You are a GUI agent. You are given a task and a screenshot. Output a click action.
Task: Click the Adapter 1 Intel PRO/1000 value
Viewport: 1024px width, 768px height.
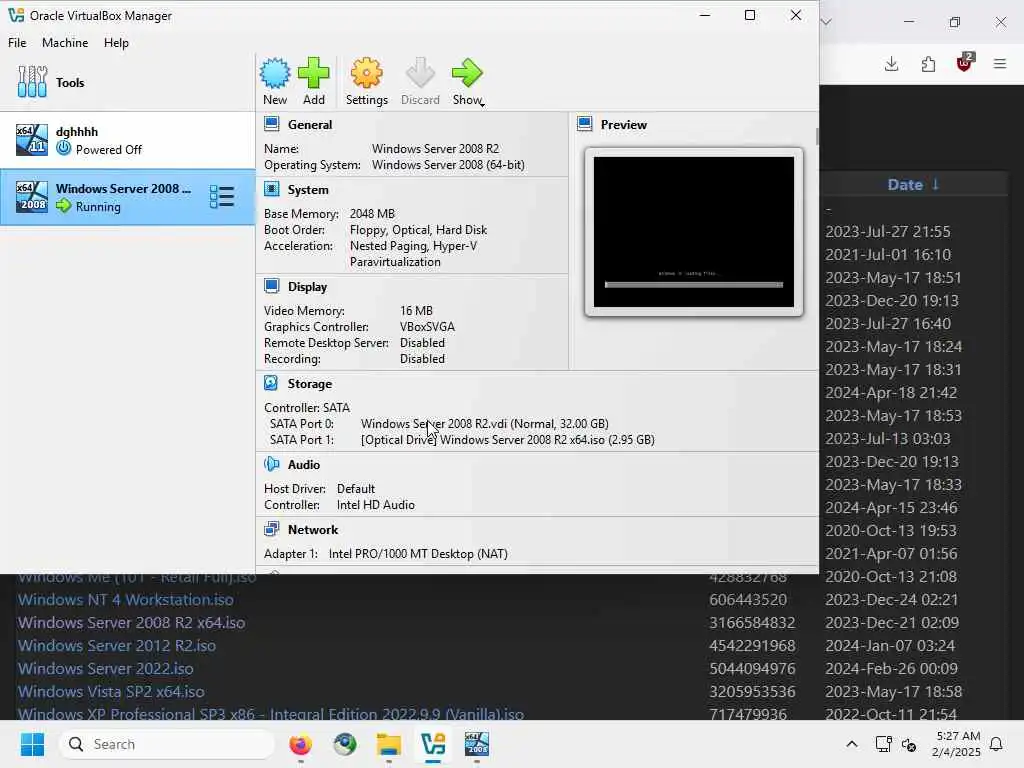pos(418,554)
